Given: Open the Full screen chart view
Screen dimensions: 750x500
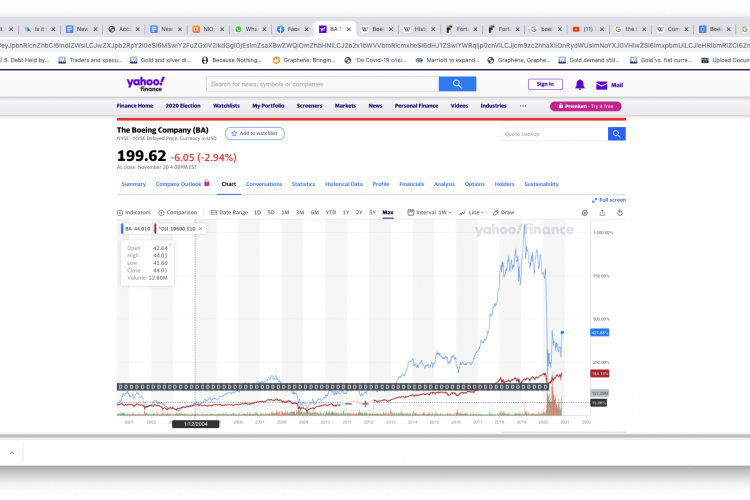Looking at the screenshot, I should click(x=609, y=200).
